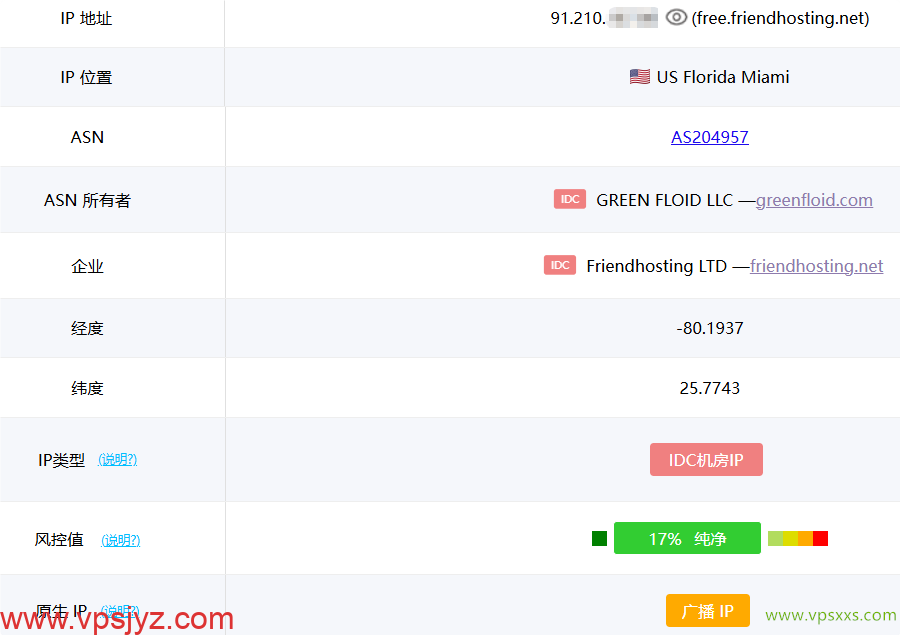This screenshot has width=900, height=635.
Task: Click the IP 地址 row label
Action: click(x=86, y=18)
